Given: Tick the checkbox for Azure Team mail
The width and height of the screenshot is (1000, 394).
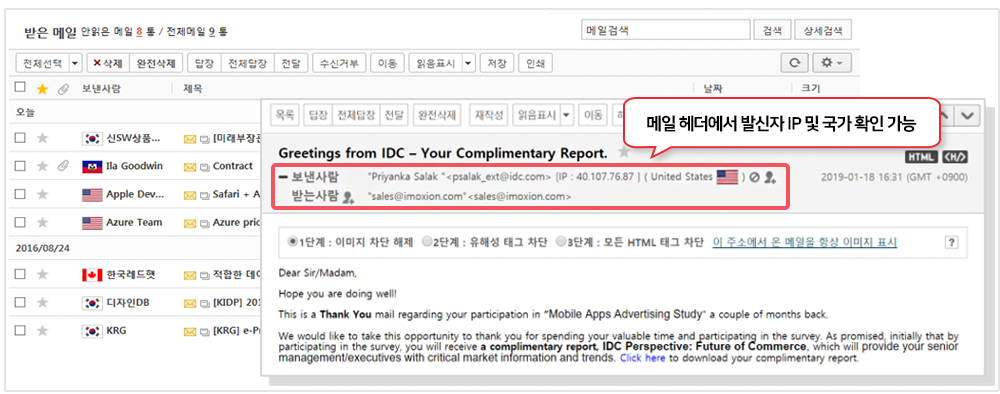Looking at the screenshot, I should point(20,223).
